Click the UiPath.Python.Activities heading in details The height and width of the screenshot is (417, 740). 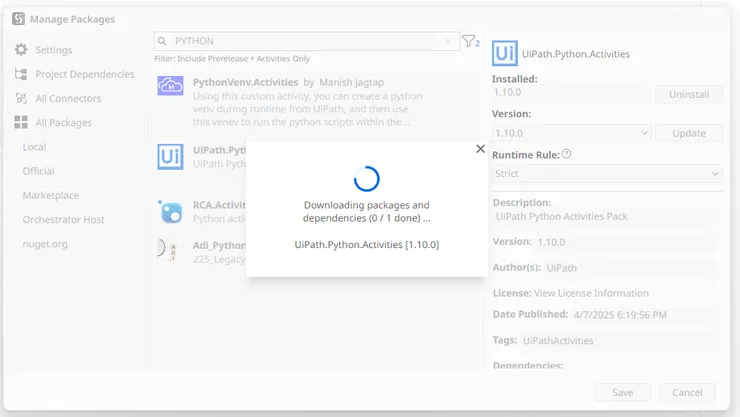pos(576,54)
